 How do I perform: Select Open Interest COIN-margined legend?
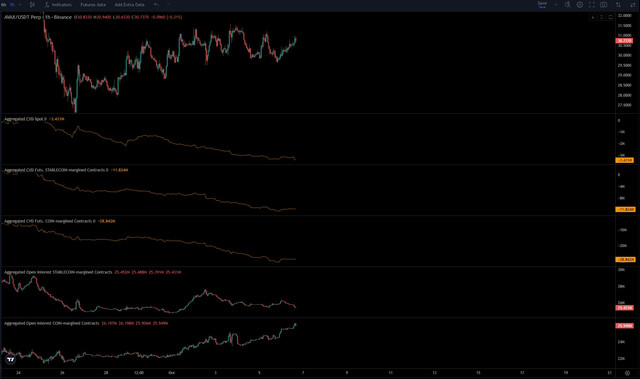pos(51,323)
